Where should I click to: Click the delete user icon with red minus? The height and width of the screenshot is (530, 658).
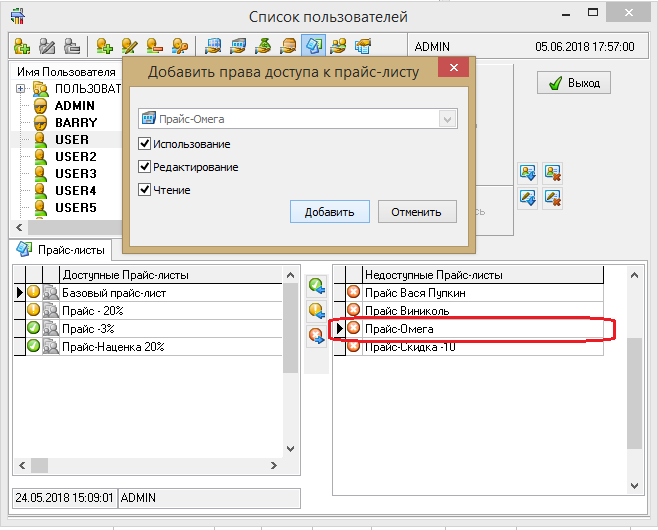click(154, 46)
